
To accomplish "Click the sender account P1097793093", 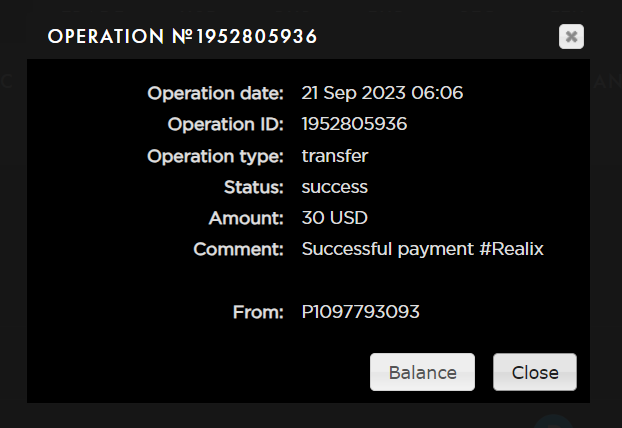I will point(360,312).
